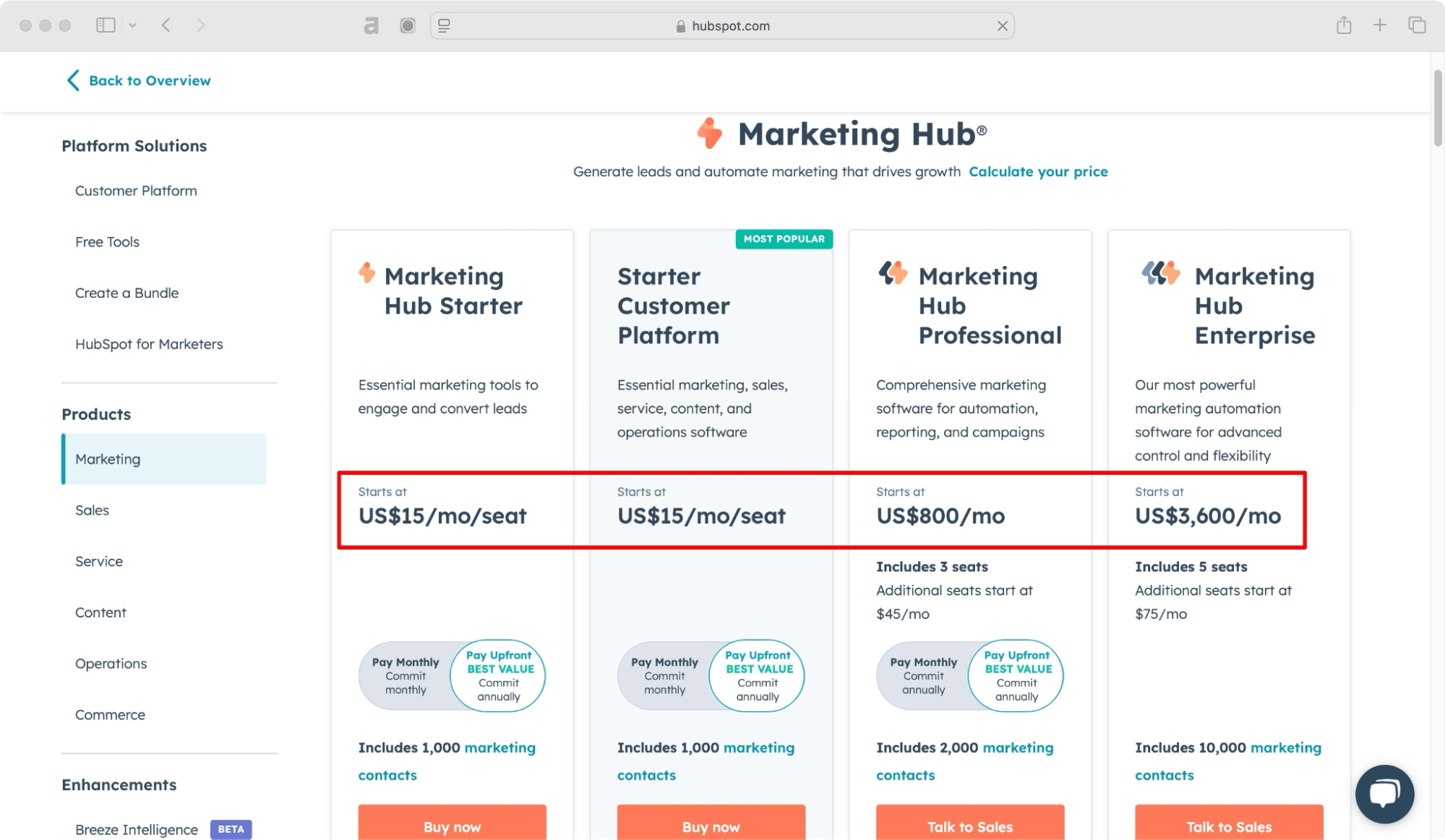
Task: Click the 'Includes 5 seats' text
Action: click(x=1191, y=567)
